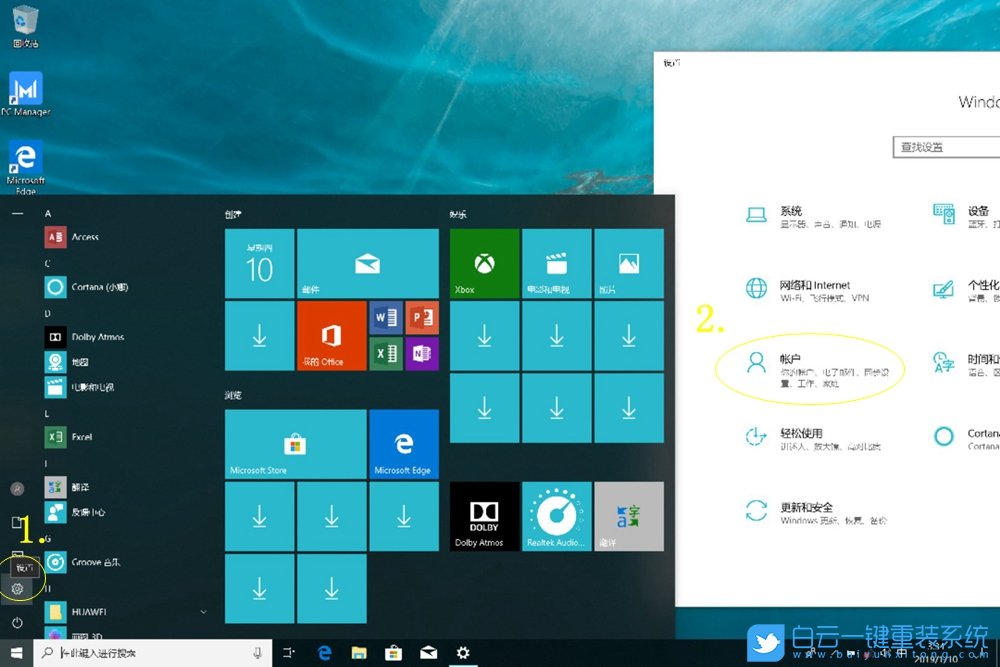This screenshot has height=667, width=1000.
Task: Click the Power icon in Start menu
Action: click(17, 622)
